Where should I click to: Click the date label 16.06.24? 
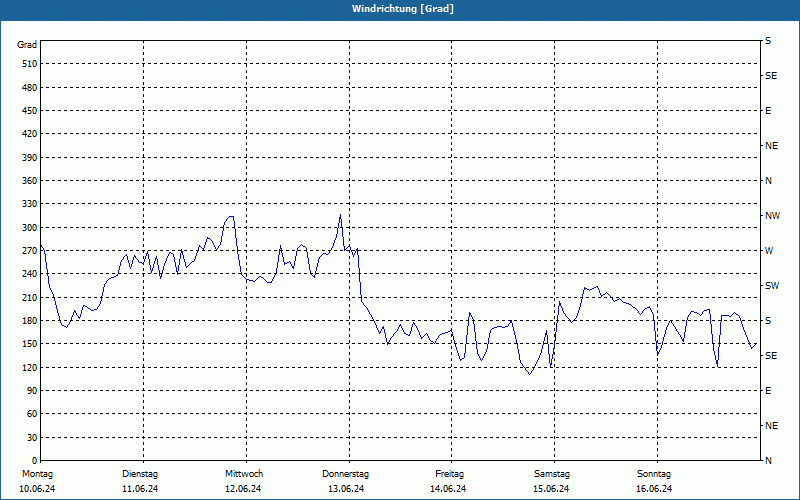pyautogui.click(x=654, y=489)
